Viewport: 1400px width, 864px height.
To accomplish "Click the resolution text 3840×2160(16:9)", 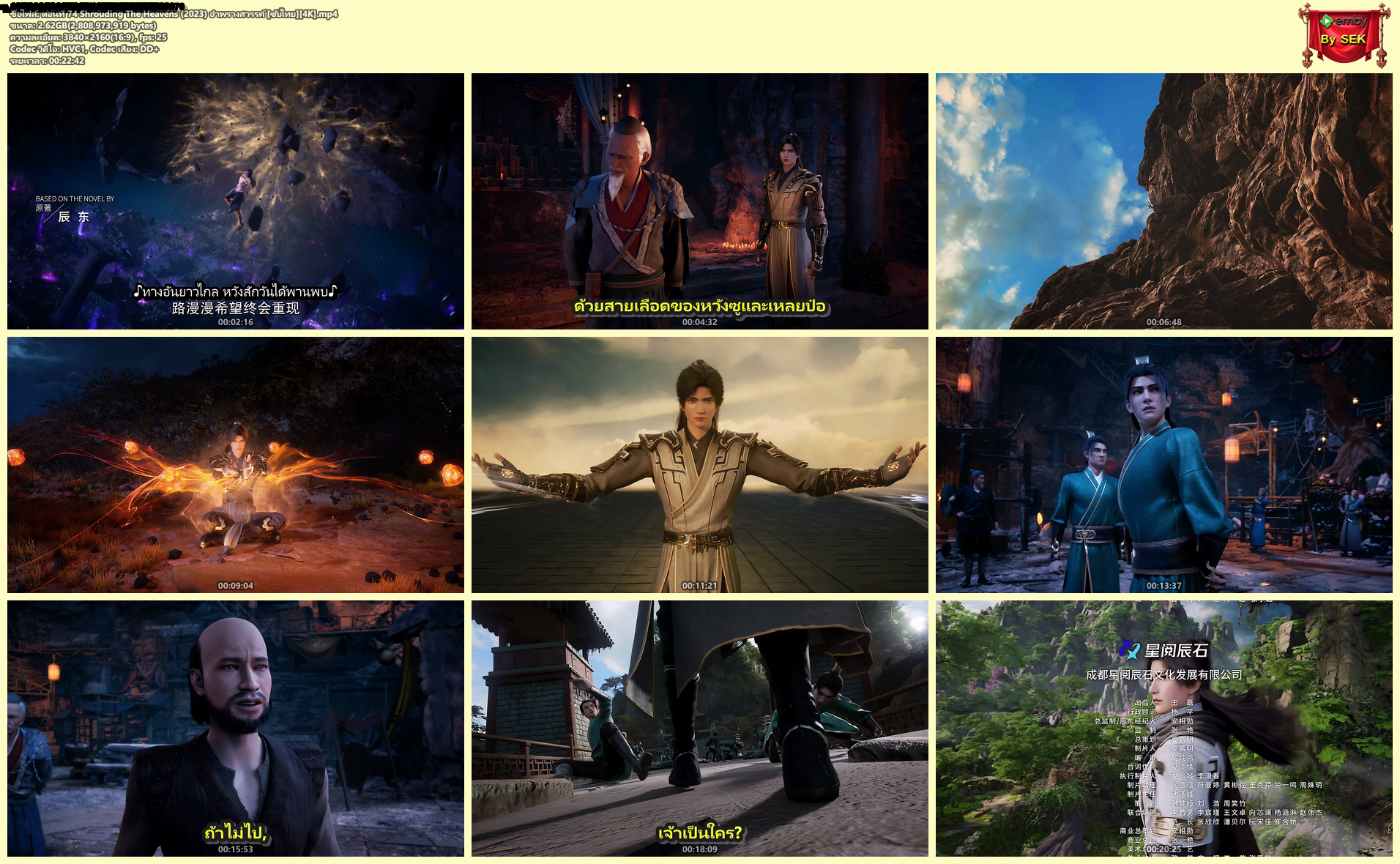I will click(x=89, y=37).
